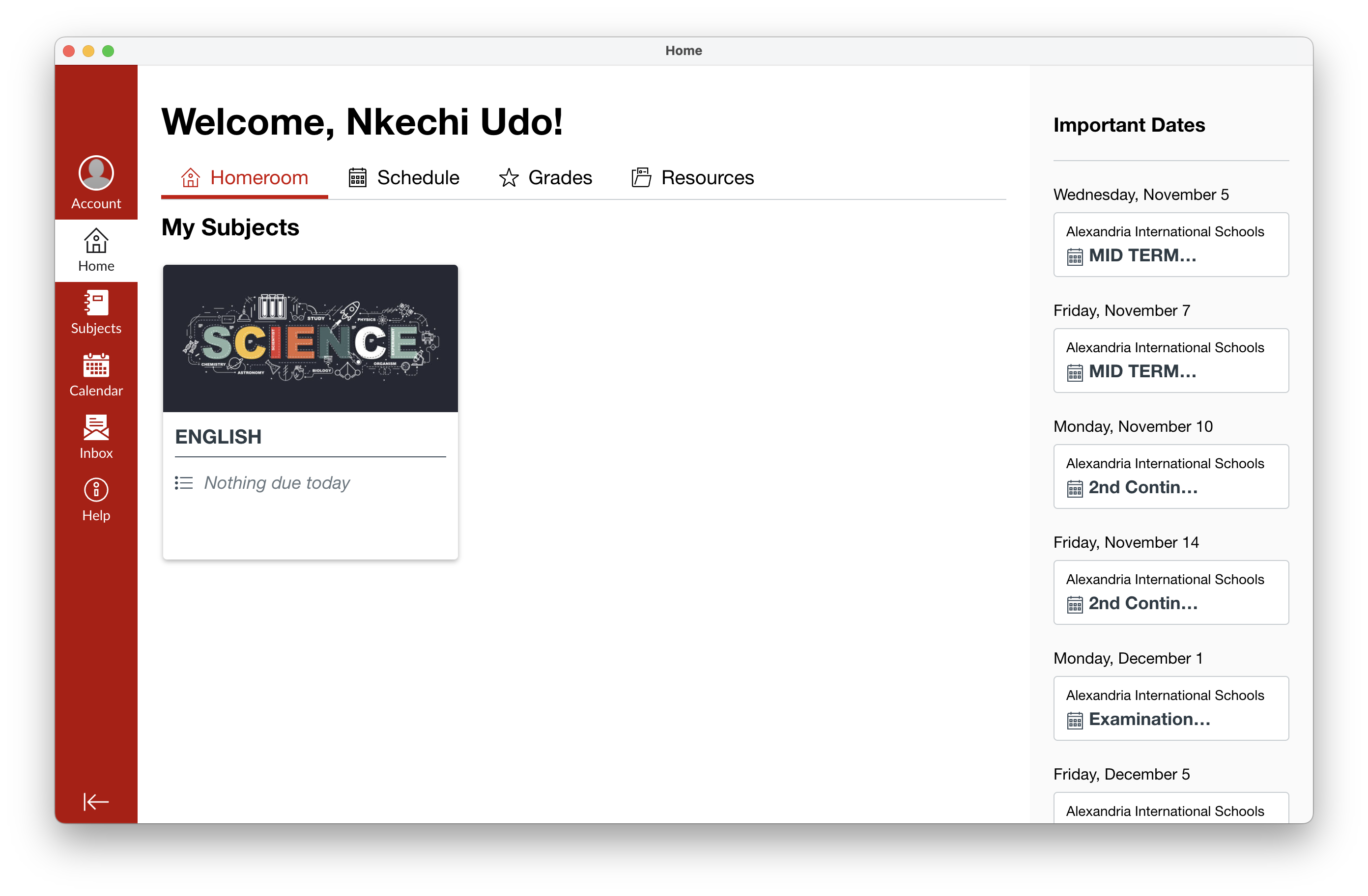Image resolution: width=1368 pixels, height=896 pixels.
Task: Switch to the Schedule tab
Action: (404, 178)
